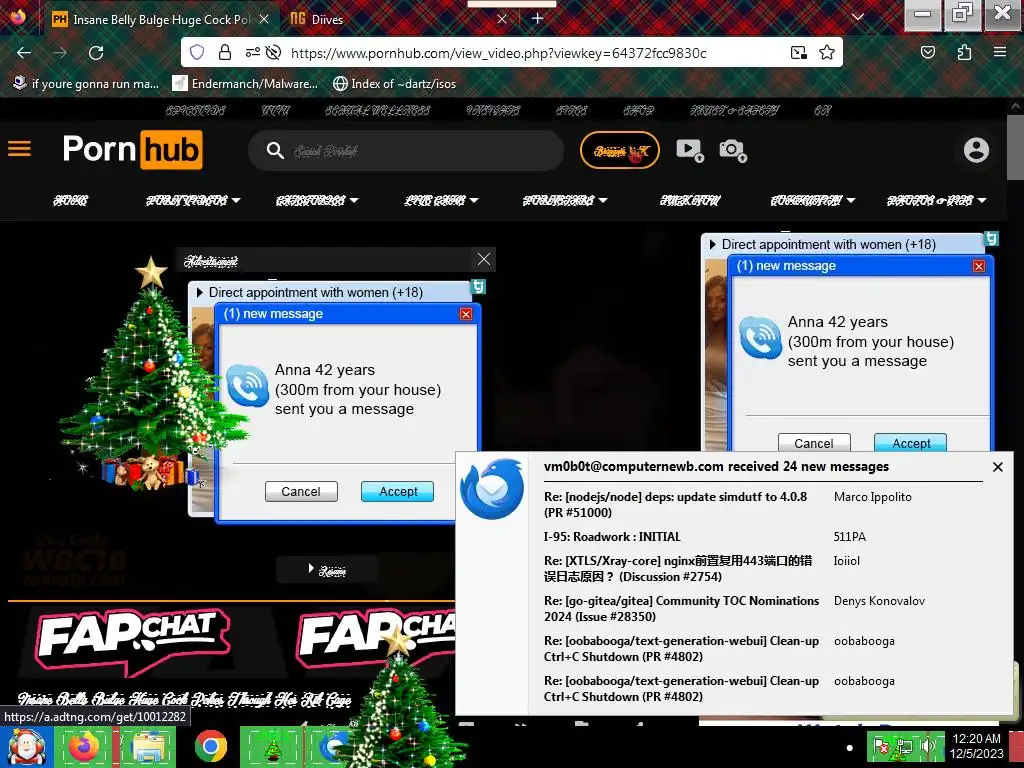The height and width of the screenshot is (768, 1024).
Task: Open the 'Index of ~dartz/isos' bookmark
Action: point(394,84)
